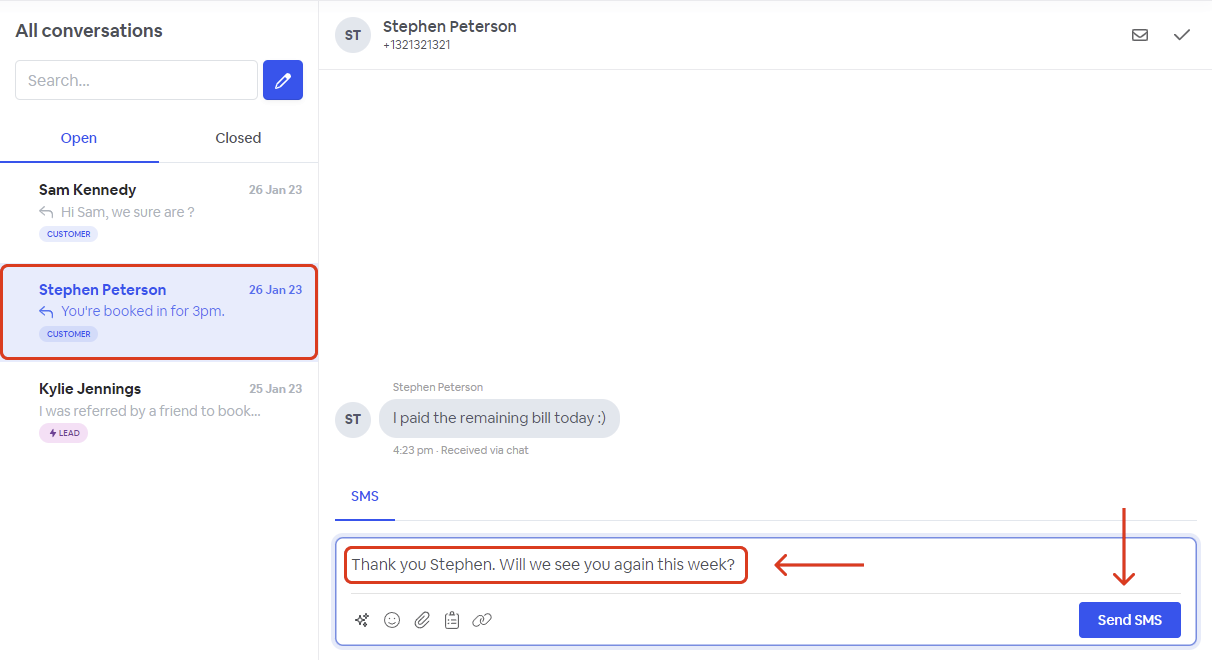Screen dimensions: 1212x660
Task: Switch to the Closed conversations tab
Action: (238, 138)
